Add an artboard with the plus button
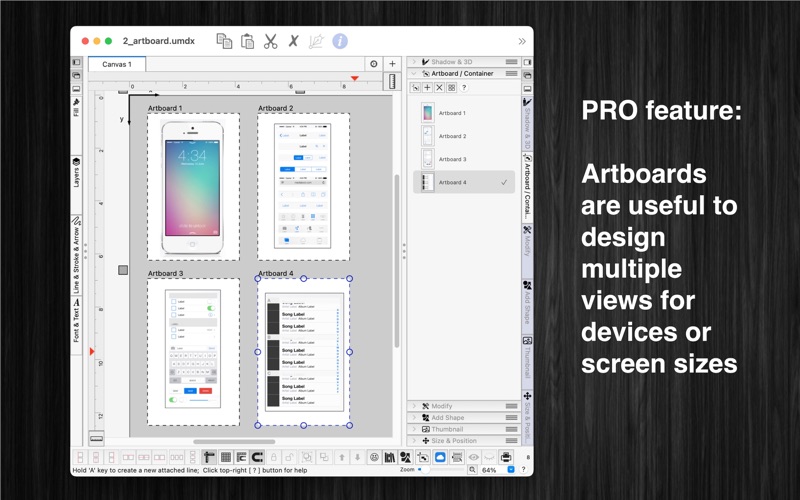The image size is (800, 500). coord(428,88)
